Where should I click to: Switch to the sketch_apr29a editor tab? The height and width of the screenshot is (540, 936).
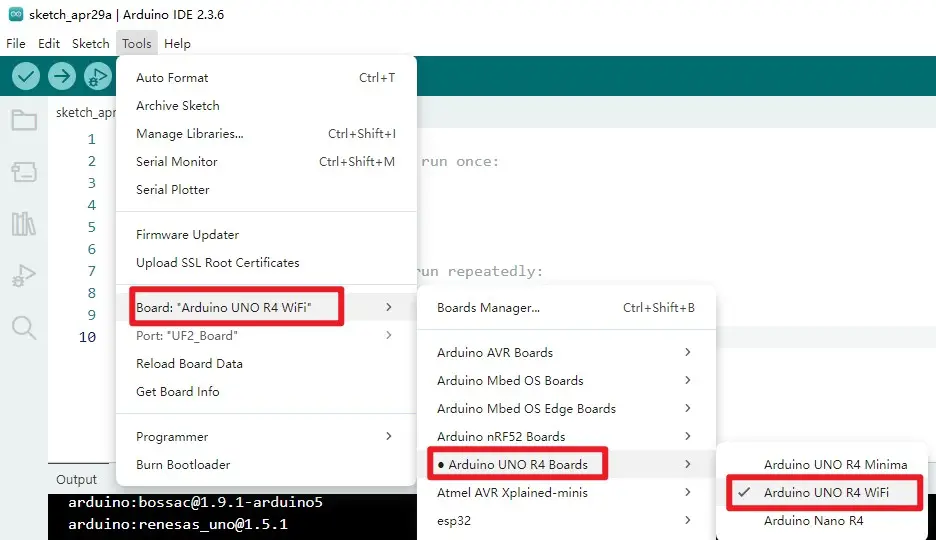[85, 113]
